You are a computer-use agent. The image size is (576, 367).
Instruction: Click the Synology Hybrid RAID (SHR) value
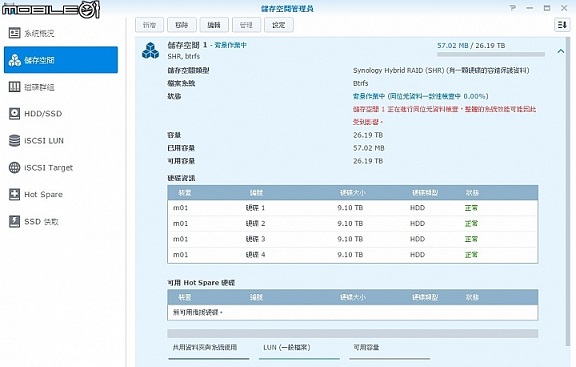pos(441,70)
